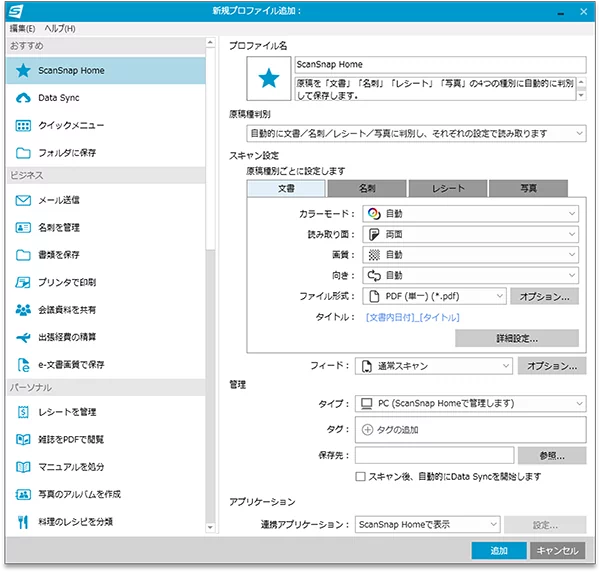Viewport: 600px width, 572px height.
Task: Select the 雑誌をPDFで閲覧 book icon
Action: pyautogui.click(x=23, y=439)
